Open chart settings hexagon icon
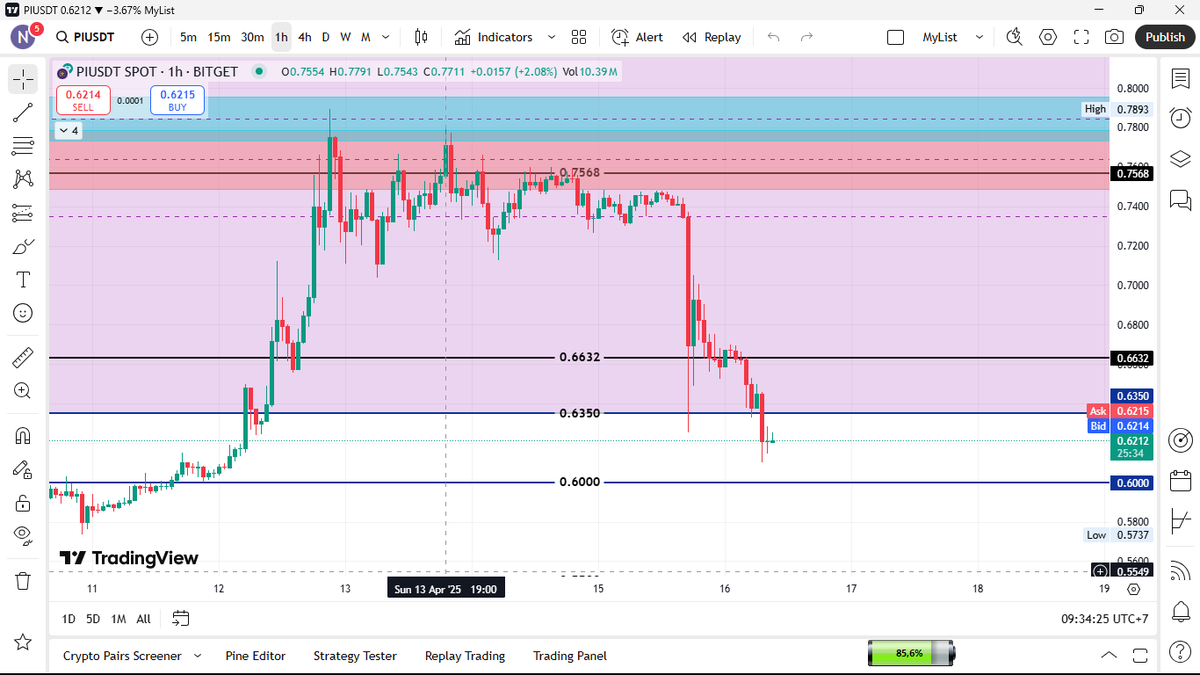The height and width of the screenshot is (675, 1200). [1047, 37]
